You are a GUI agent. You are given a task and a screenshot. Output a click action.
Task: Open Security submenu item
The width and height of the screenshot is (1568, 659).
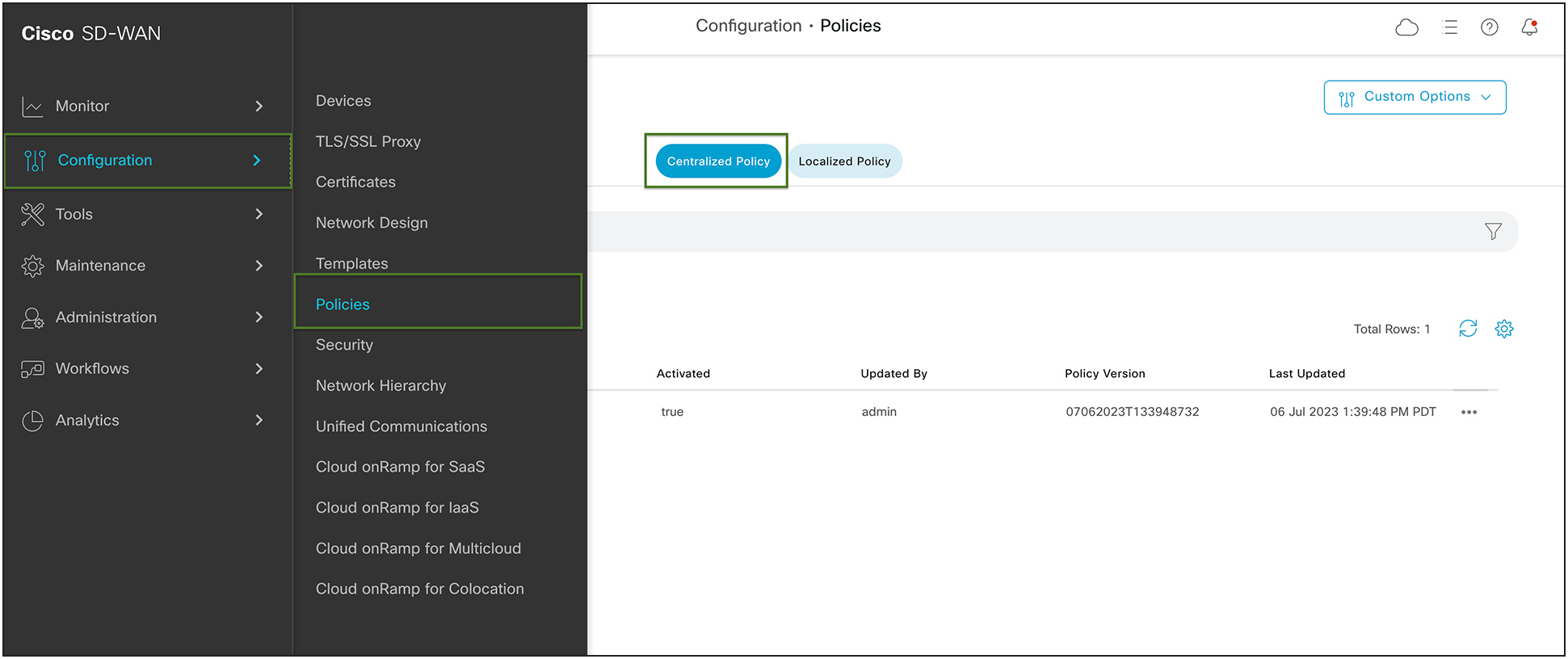344,345
